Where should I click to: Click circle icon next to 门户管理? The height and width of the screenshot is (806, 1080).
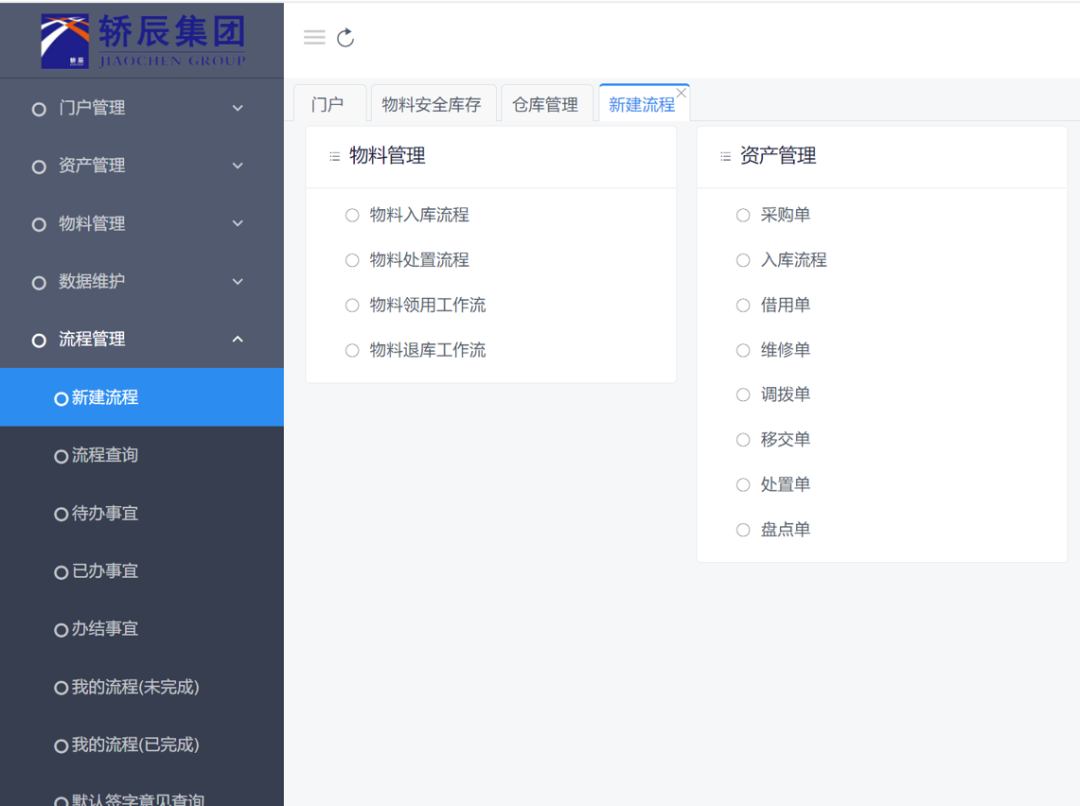pyautogui.click(x=39, y=109)
